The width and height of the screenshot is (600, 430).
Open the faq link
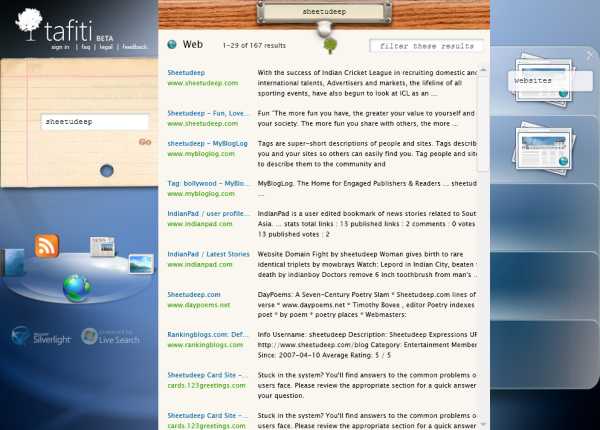pyautogui.click(x=86, y=47)
